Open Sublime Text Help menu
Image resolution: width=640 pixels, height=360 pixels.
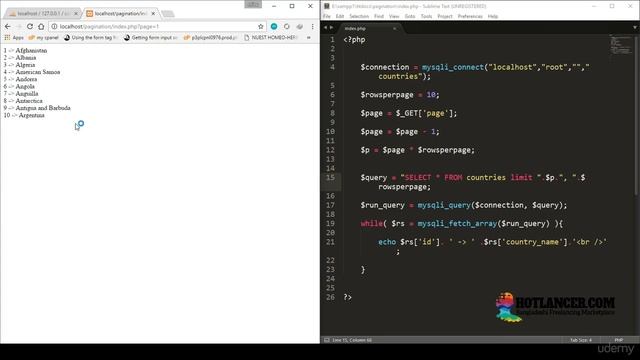tap(493, 16)
